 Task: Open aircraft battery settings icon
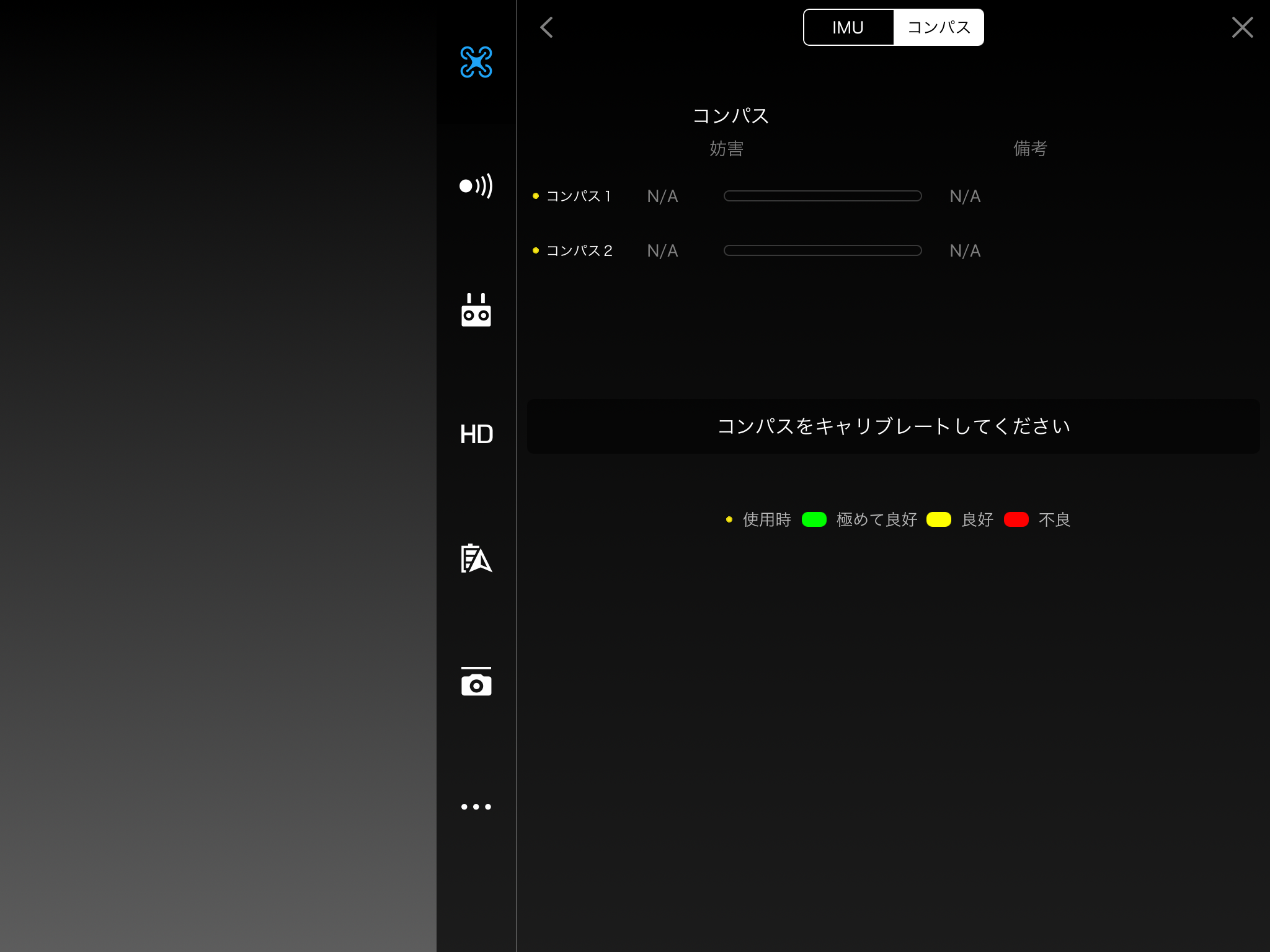tap(476, 558)
